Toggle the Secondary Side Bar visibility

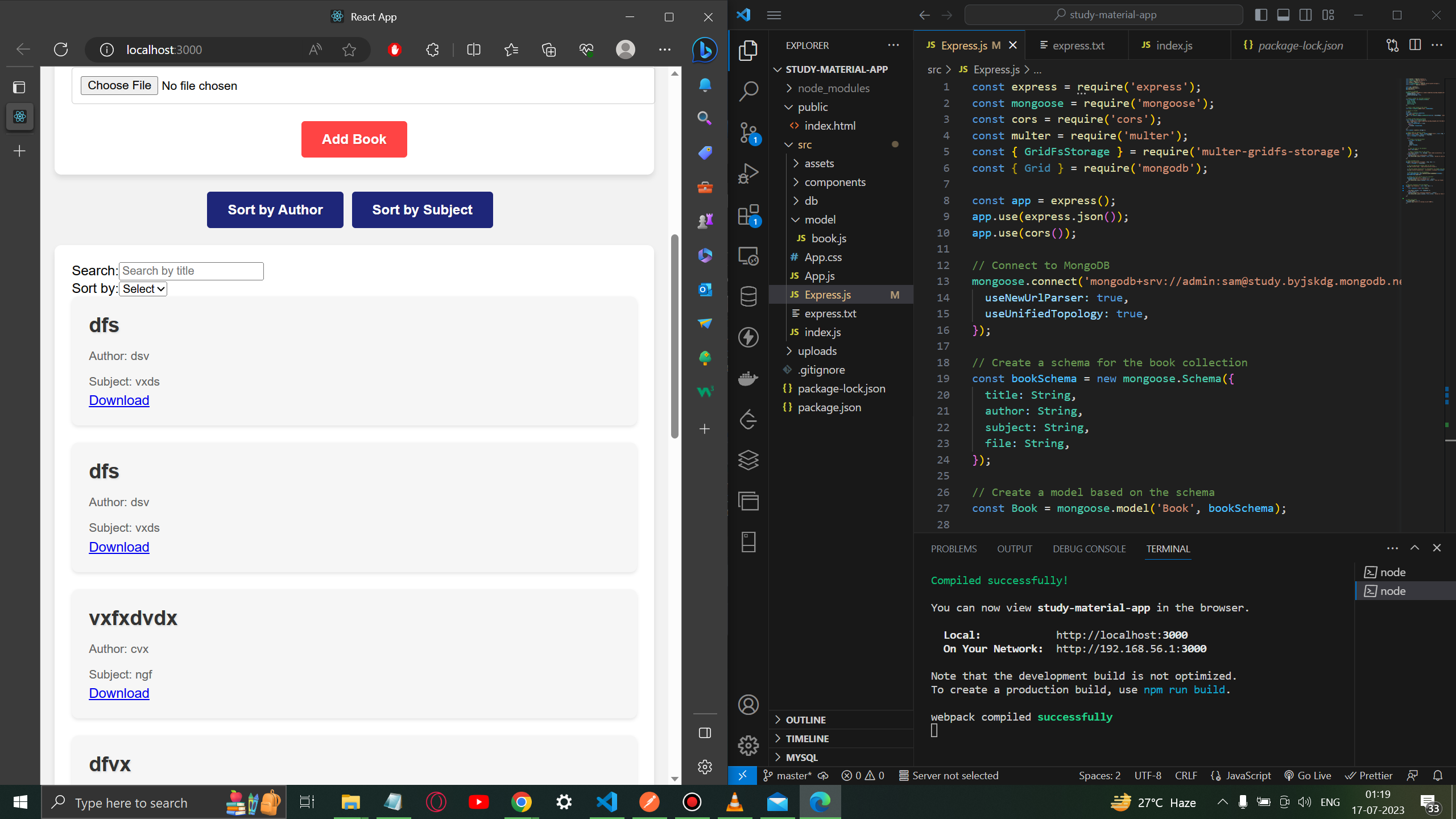[1305, 15]
